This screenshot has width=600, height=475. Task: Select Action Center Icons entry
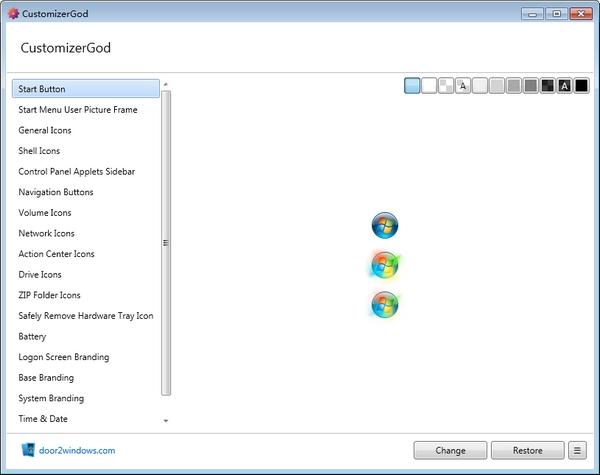(86, 254)
